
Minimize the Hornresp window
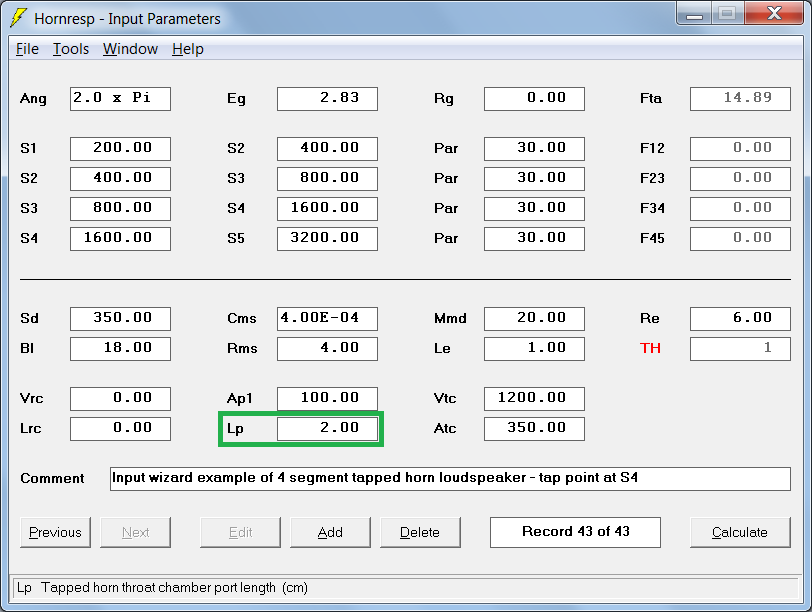coord(694,13)
